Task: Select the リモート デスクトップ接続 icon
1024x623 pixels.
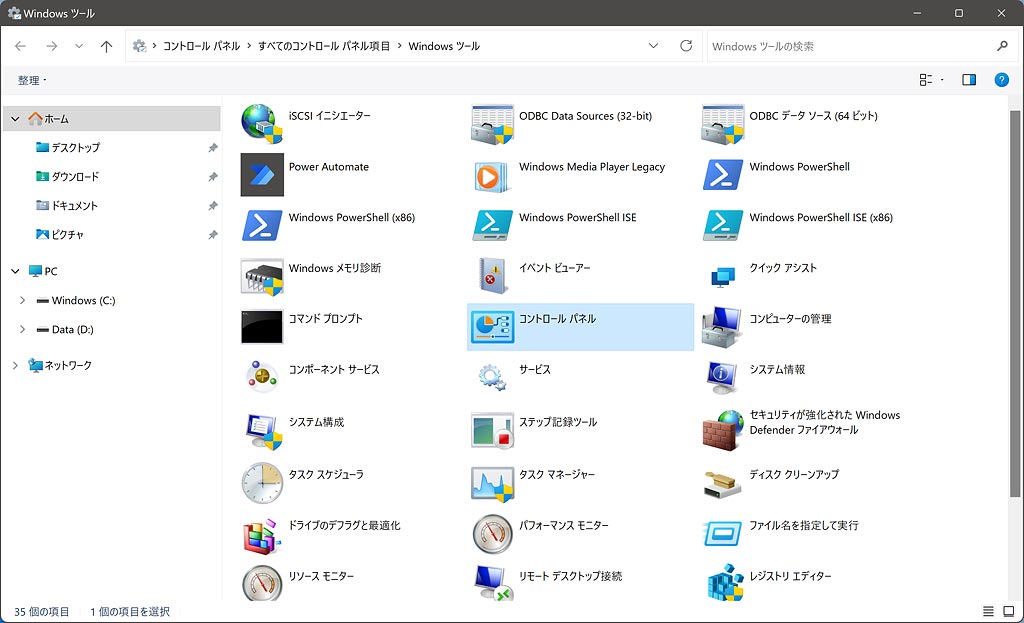Action: click(x=492, y=583)
